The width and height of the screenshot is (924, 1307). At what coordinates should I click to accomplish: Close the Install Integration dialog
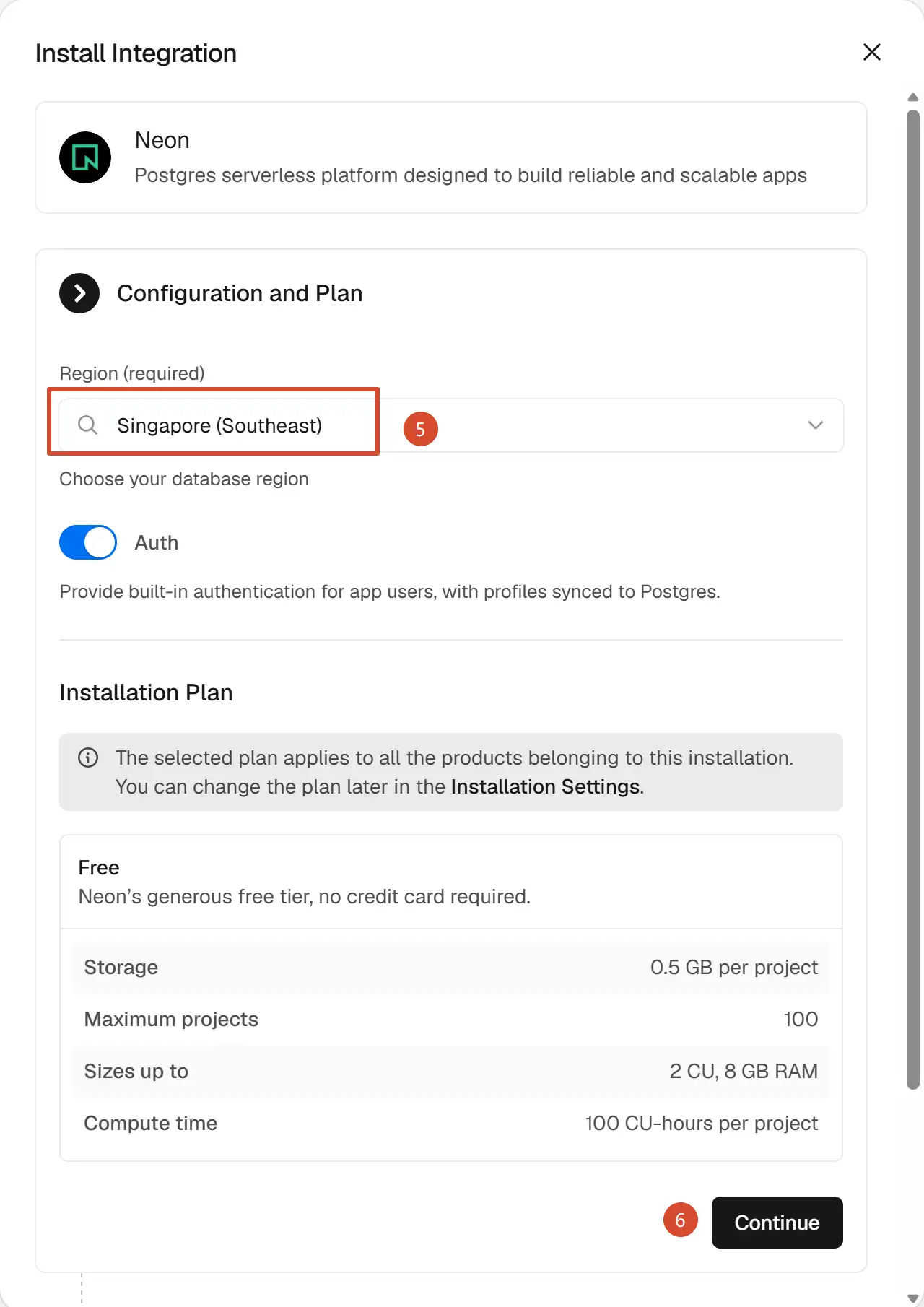(x=872, y=52)
